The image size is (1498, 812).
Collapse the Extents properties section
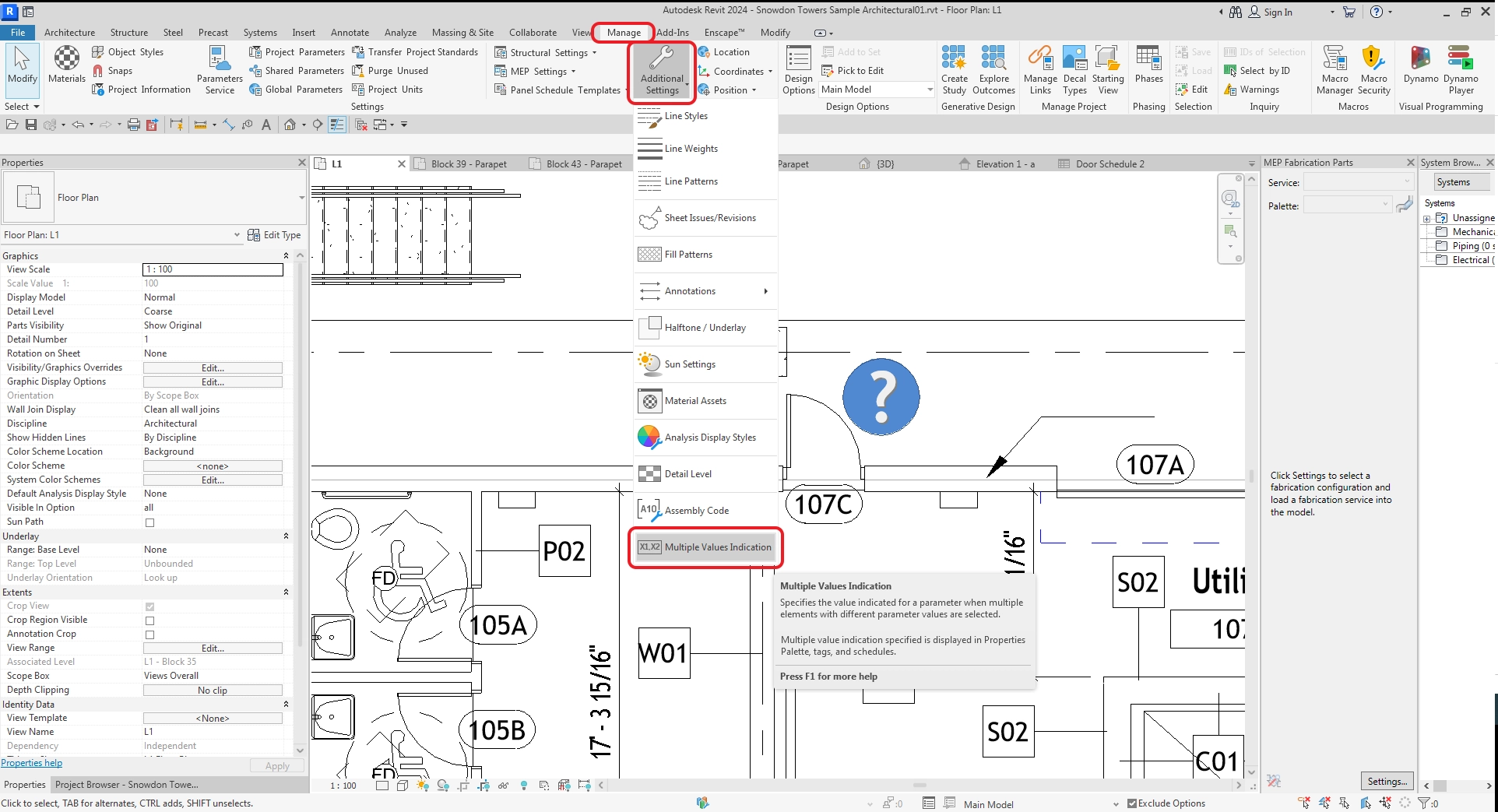[x=286, y=592]
